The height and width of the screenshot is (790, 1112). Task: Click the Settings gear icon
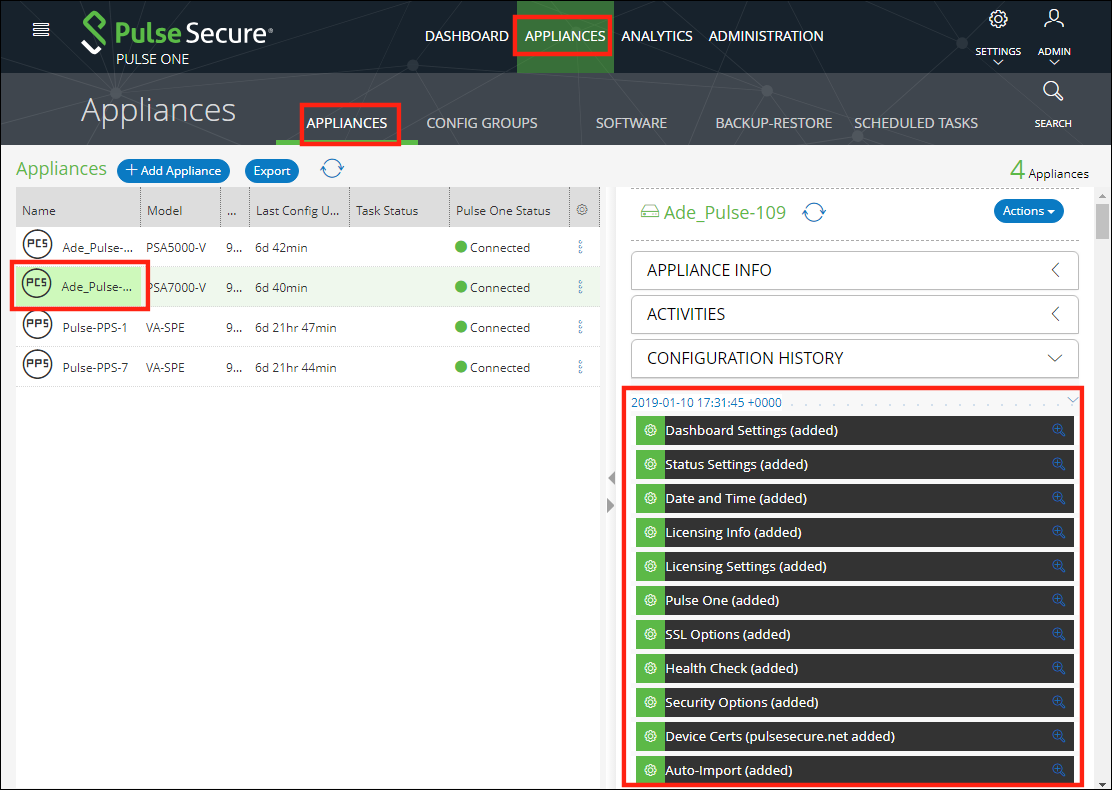coord(998,19)
